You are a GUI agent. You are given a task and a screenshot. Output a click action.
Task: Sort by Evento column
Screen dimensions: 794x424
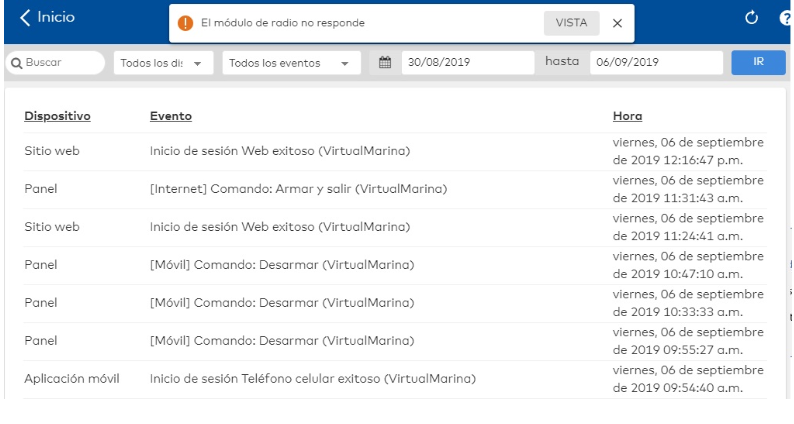tap(171, 116)
